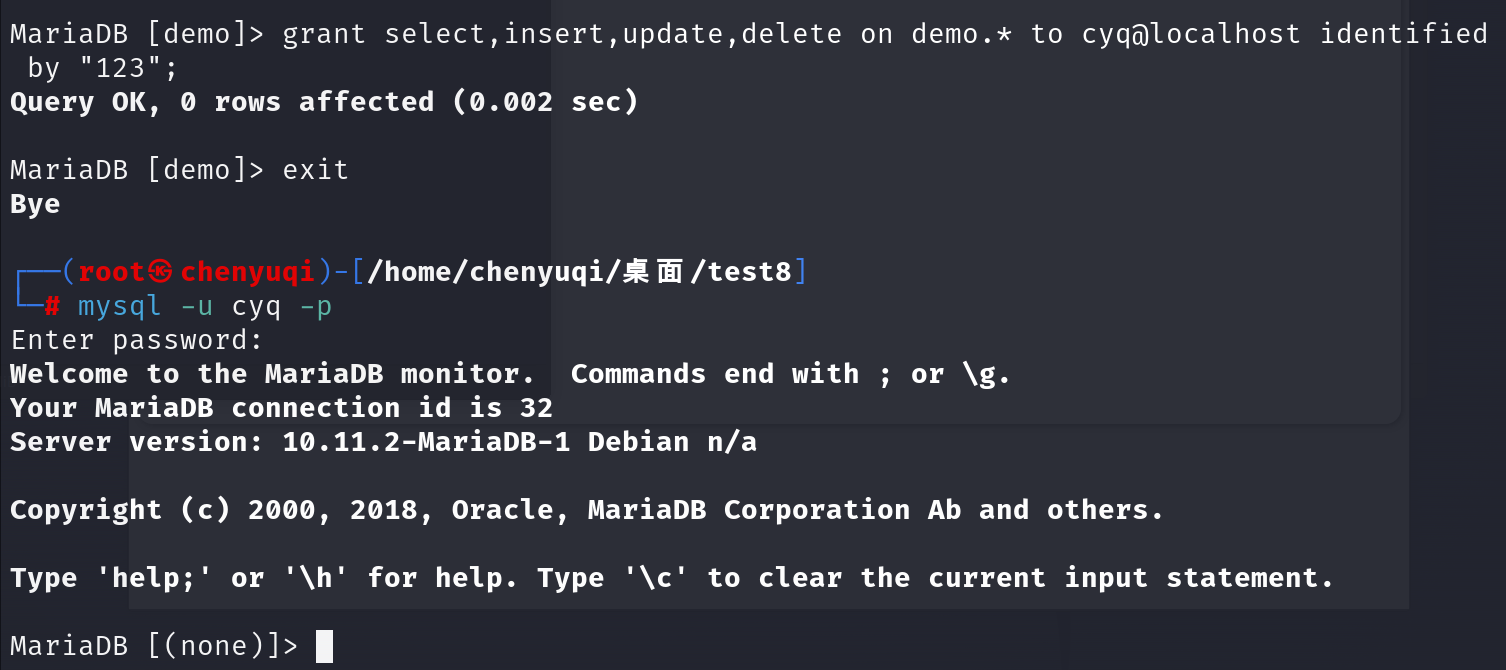The width and height of the screenshot is (1506, 670).
Task: Click the "Type 'help;'" instruction line
Action: (672, 578)
